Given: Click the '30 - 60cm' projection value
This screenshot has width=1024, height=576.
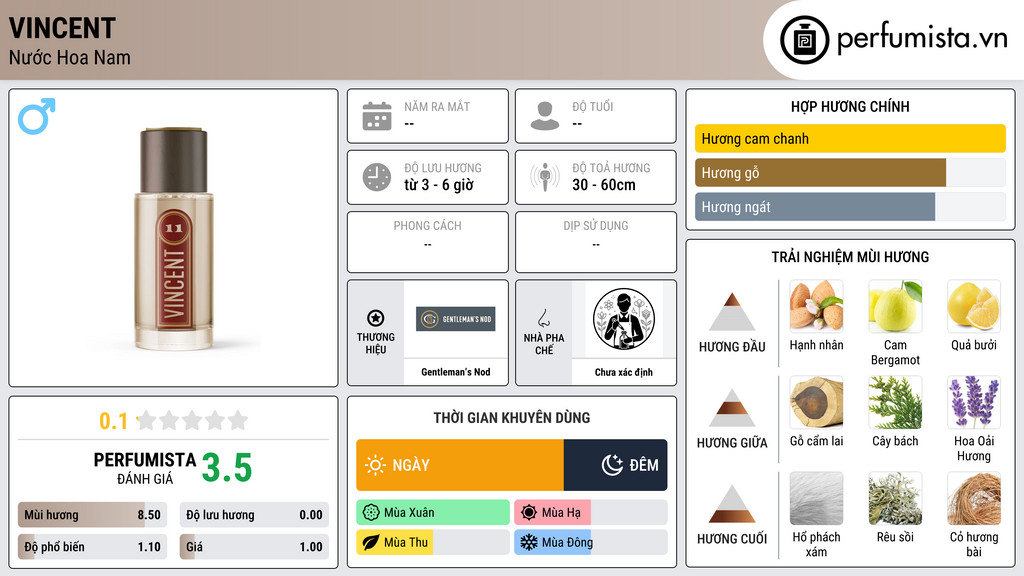Looking at the screenshot, I should coord(604,185).
